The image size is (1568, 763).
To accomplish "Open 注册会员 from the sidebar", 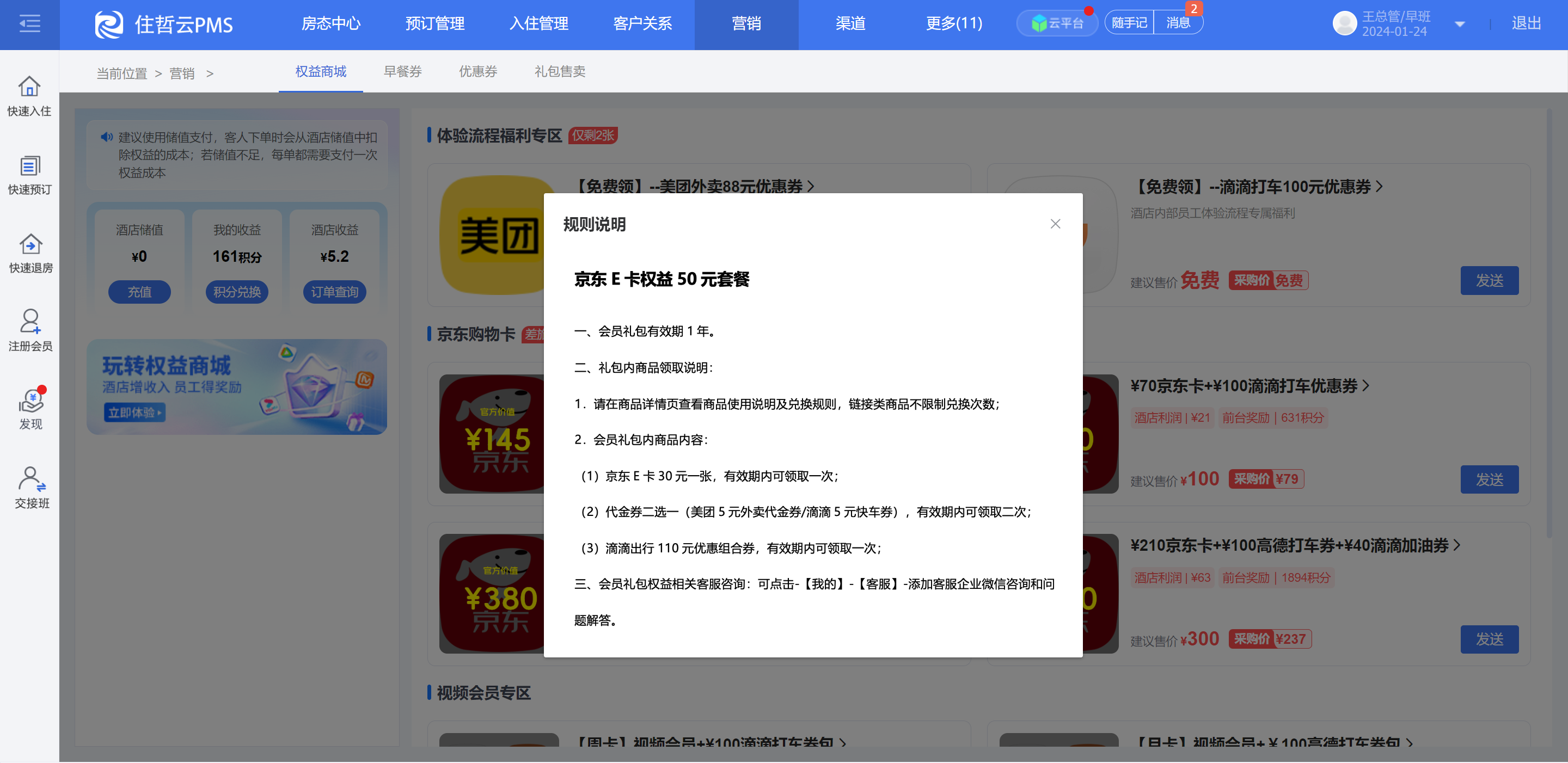I will 29,331.
